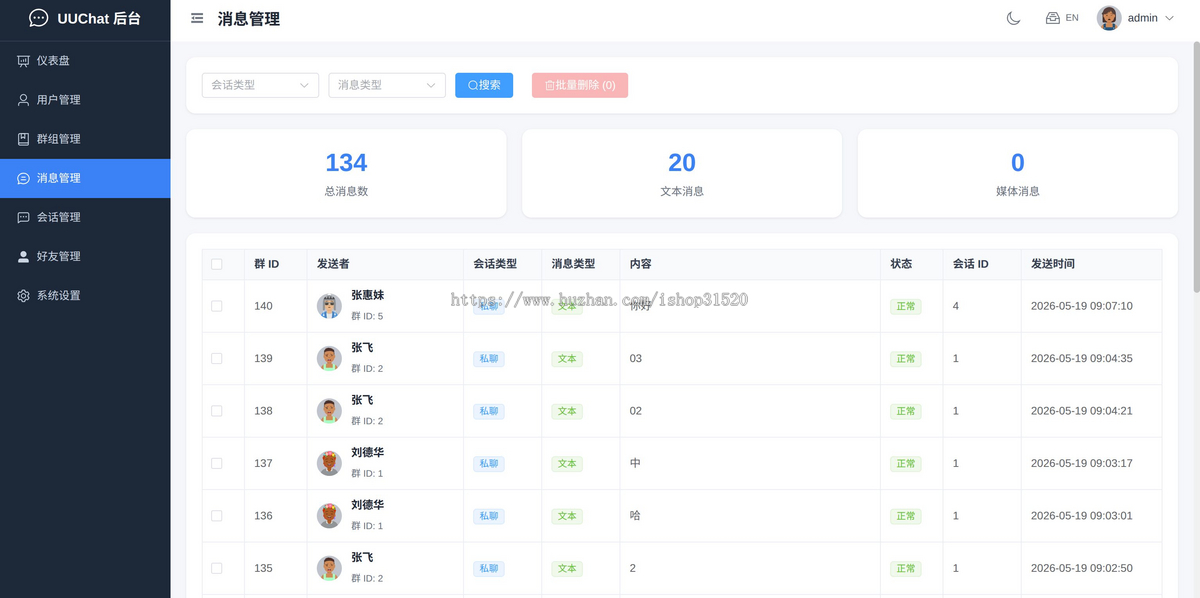Screen dimensions: 1200x598
Task: Toggle dark mode with the moon icon
Action: click(x=1013, y=18)
